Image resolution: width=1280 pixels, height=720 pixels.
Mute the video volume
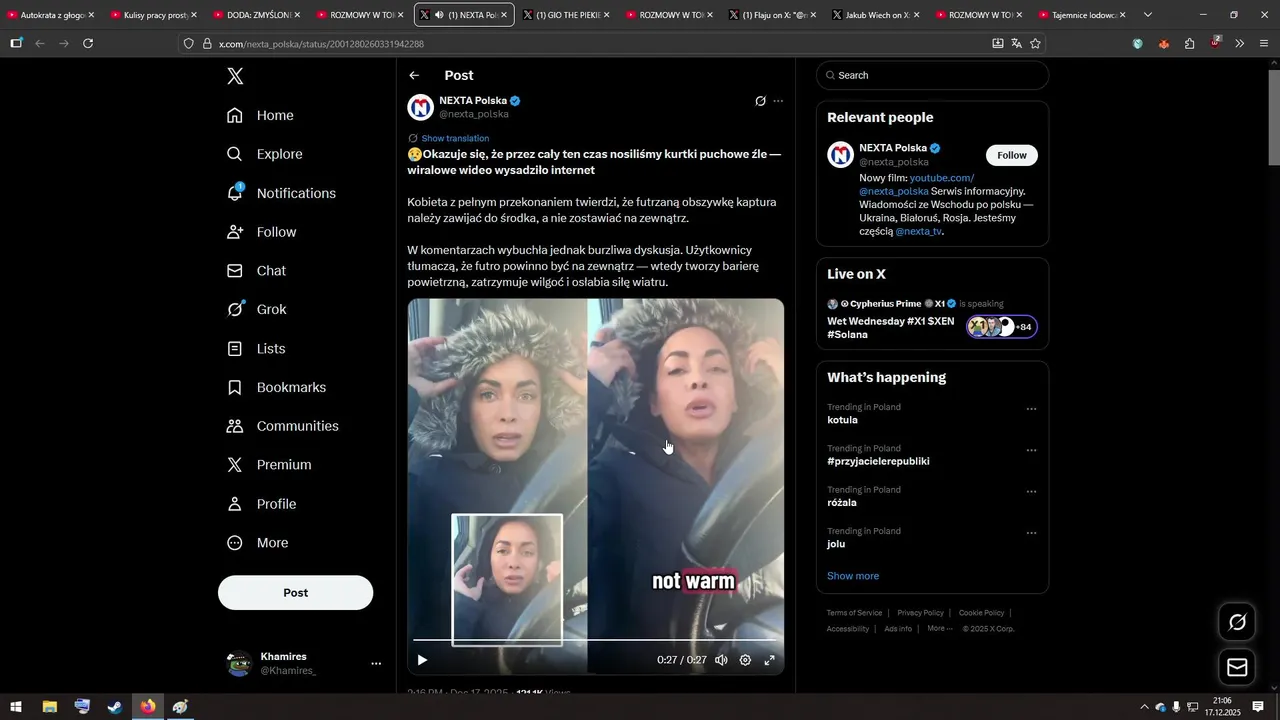click(721, 660)
